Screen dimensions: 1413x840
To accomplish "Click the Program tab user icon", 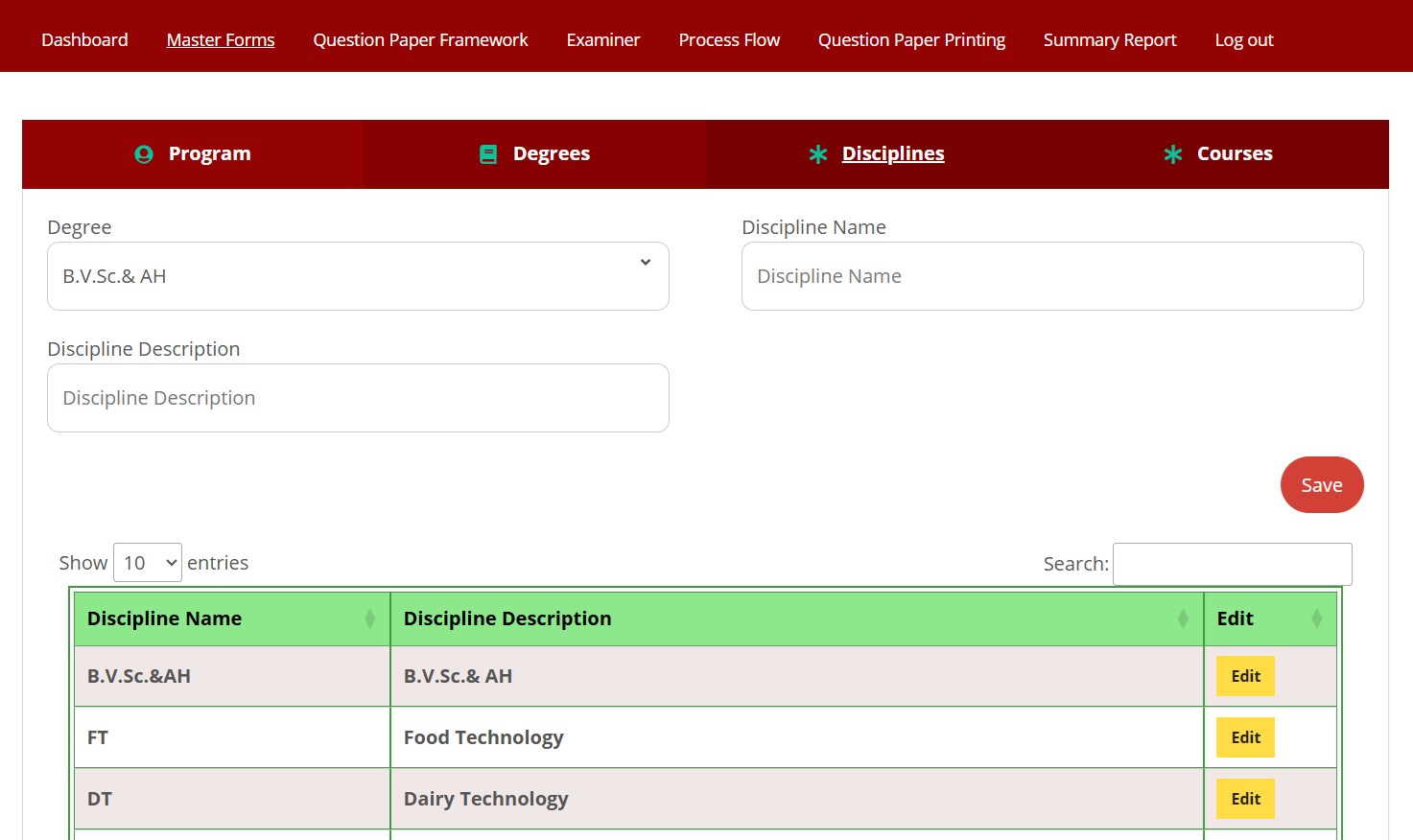I will pyautogui.click(x=144, y=154).
